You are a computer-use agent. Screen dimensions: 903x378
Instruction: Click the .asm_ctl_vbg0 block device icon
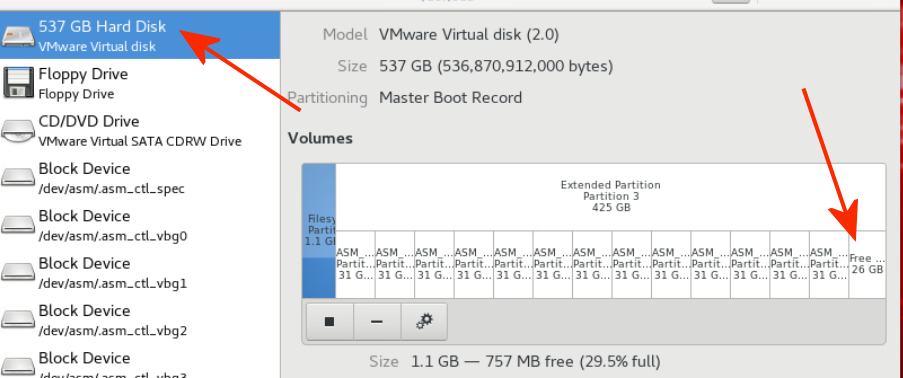click(18, 225)
